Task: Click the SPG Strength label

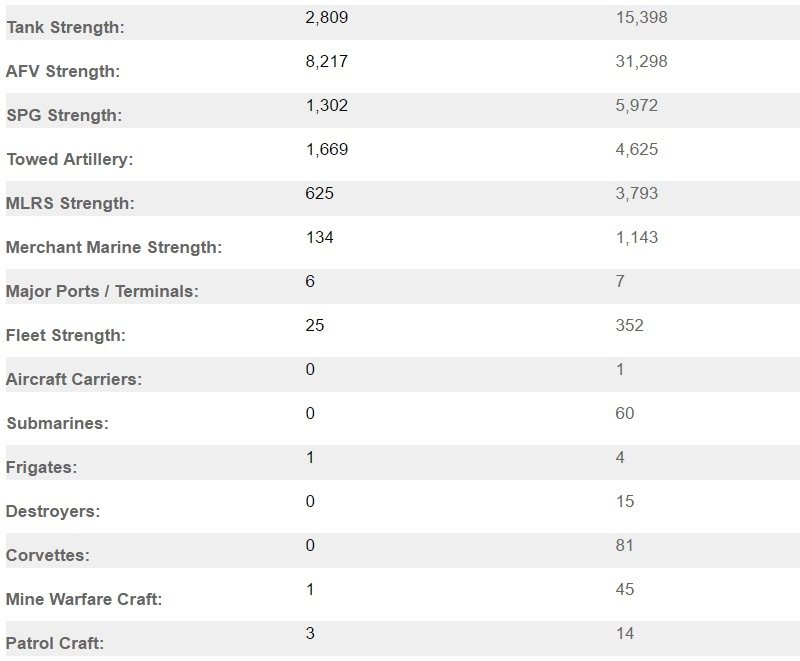Action: coord(64,116)
